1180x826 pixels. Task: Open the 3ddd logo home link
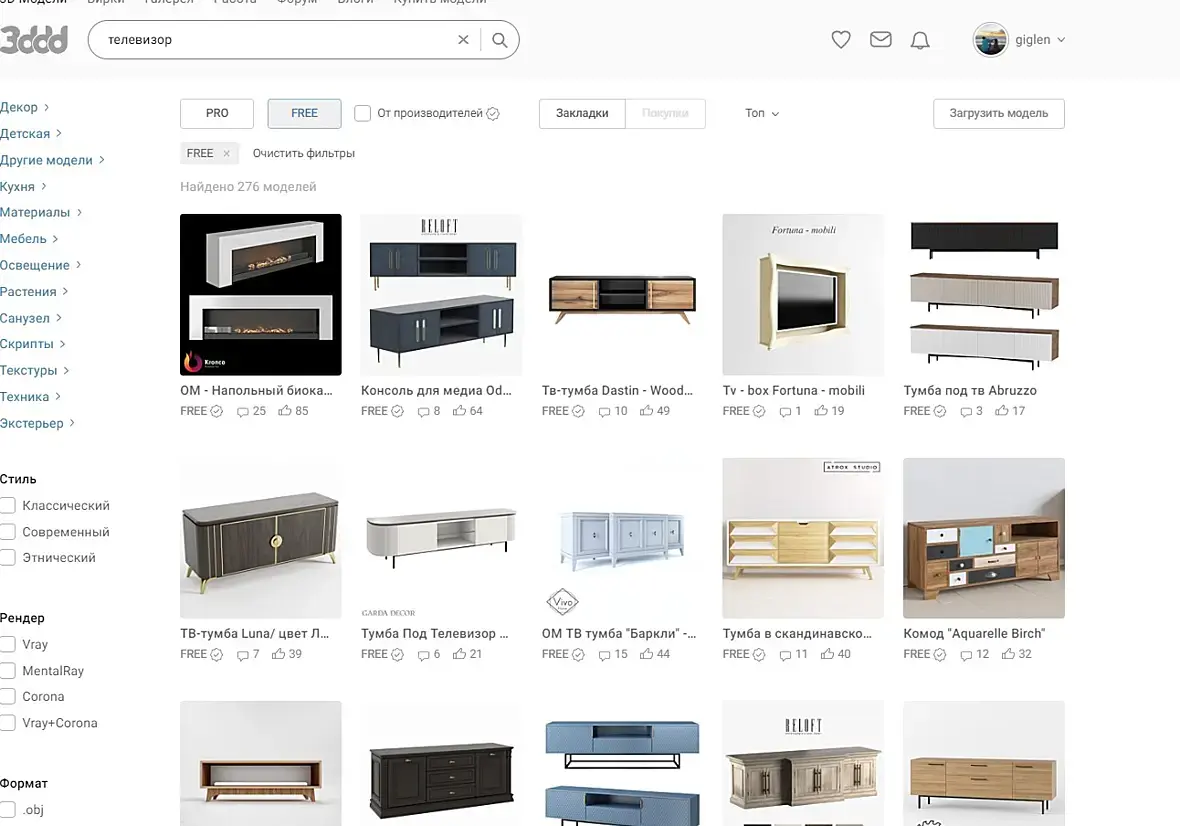pos(34,40)
